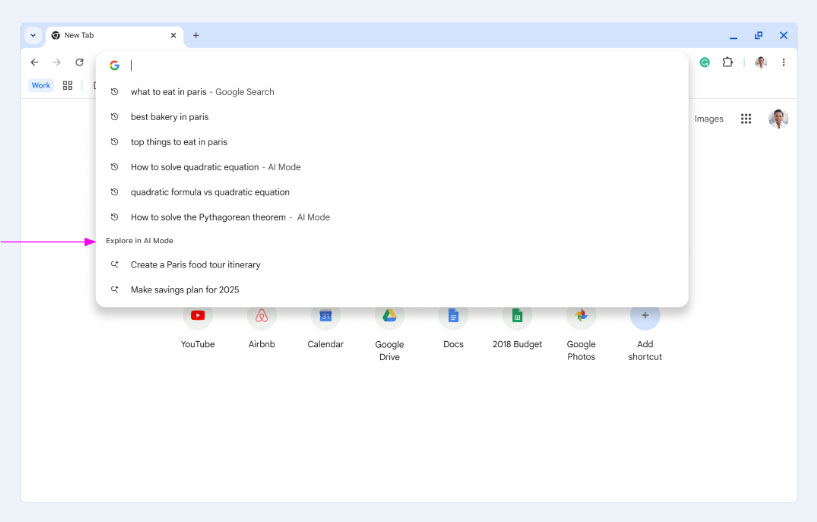
Task: Click the Work bookmark chip
Action: tap(41, 85)
